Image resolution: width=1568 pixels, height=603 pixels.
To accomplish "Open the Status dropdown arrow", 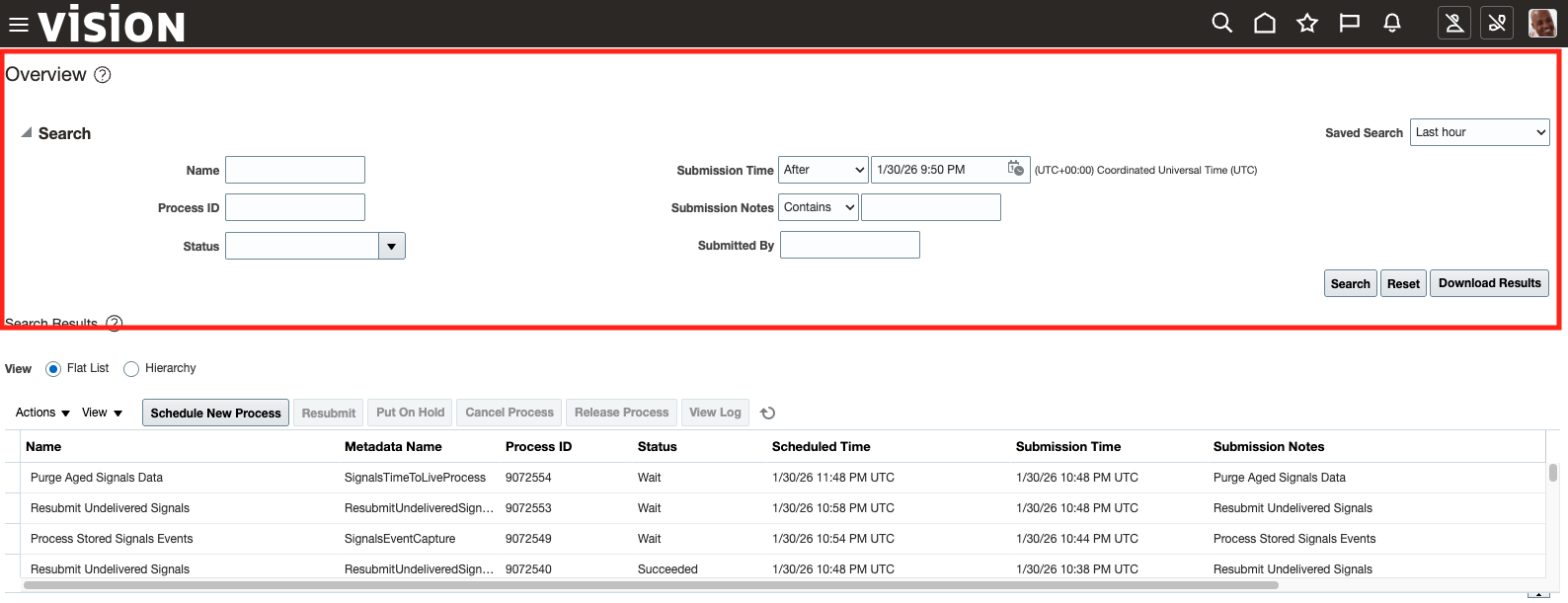I will click(x=392, y=246).
